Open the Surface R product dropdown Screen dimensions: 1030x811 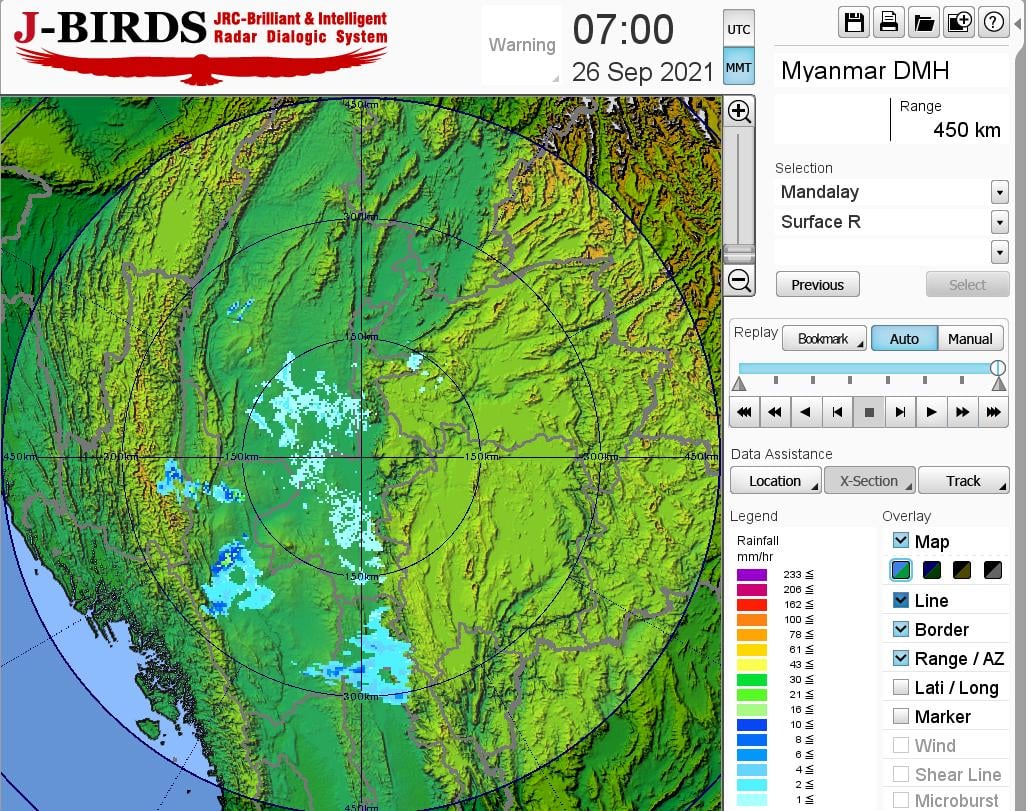[x=999, y=222]
